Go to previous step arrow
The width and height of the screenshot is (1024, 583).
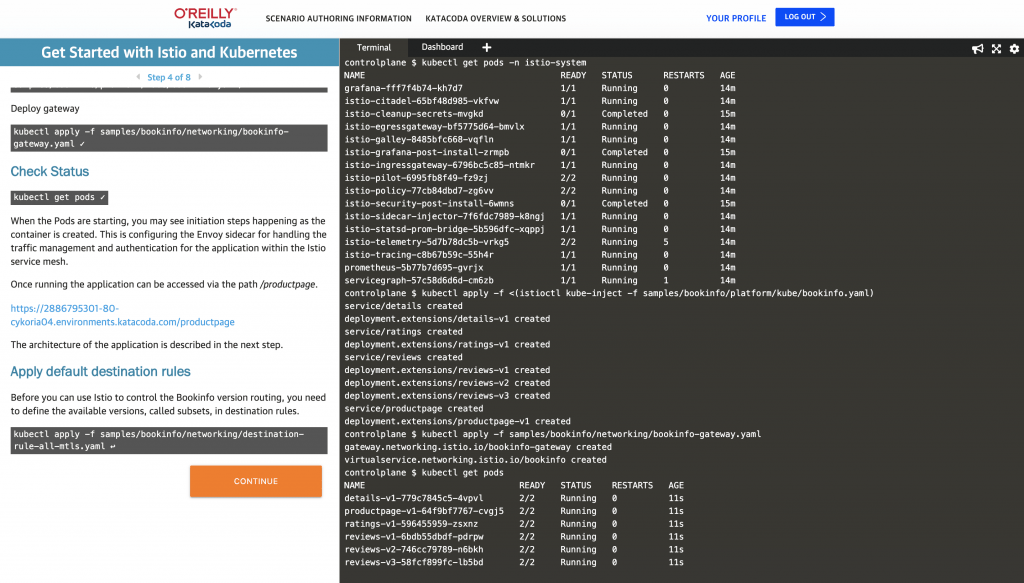(138, 77)
